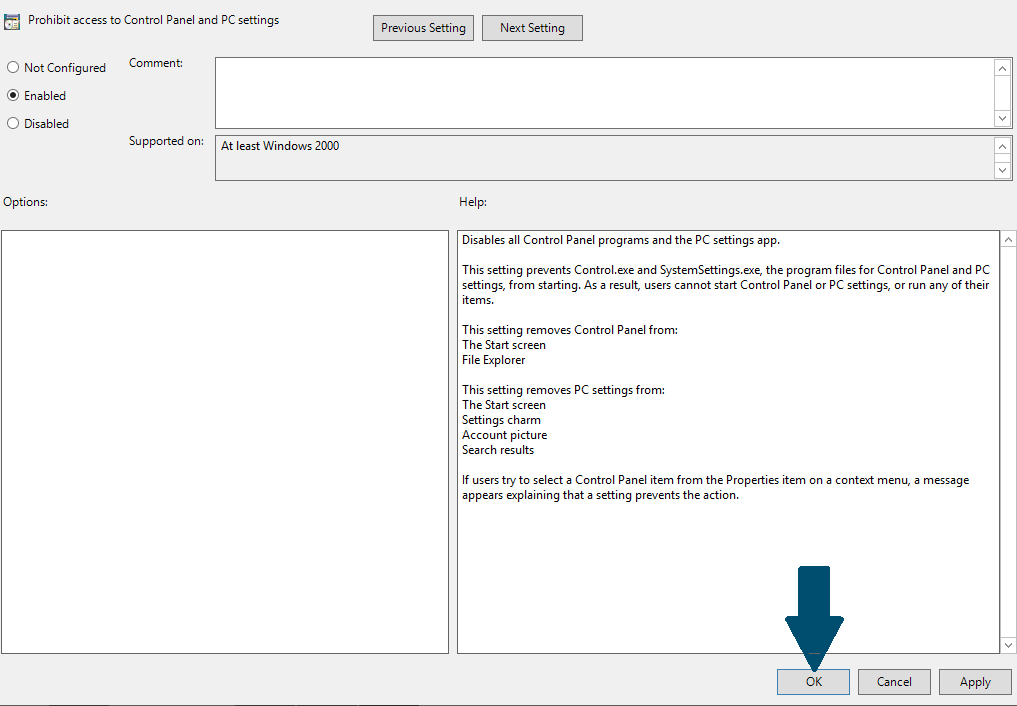
Task: Click the Apply button
Action: pyautogui.click(x=975, y=681)
